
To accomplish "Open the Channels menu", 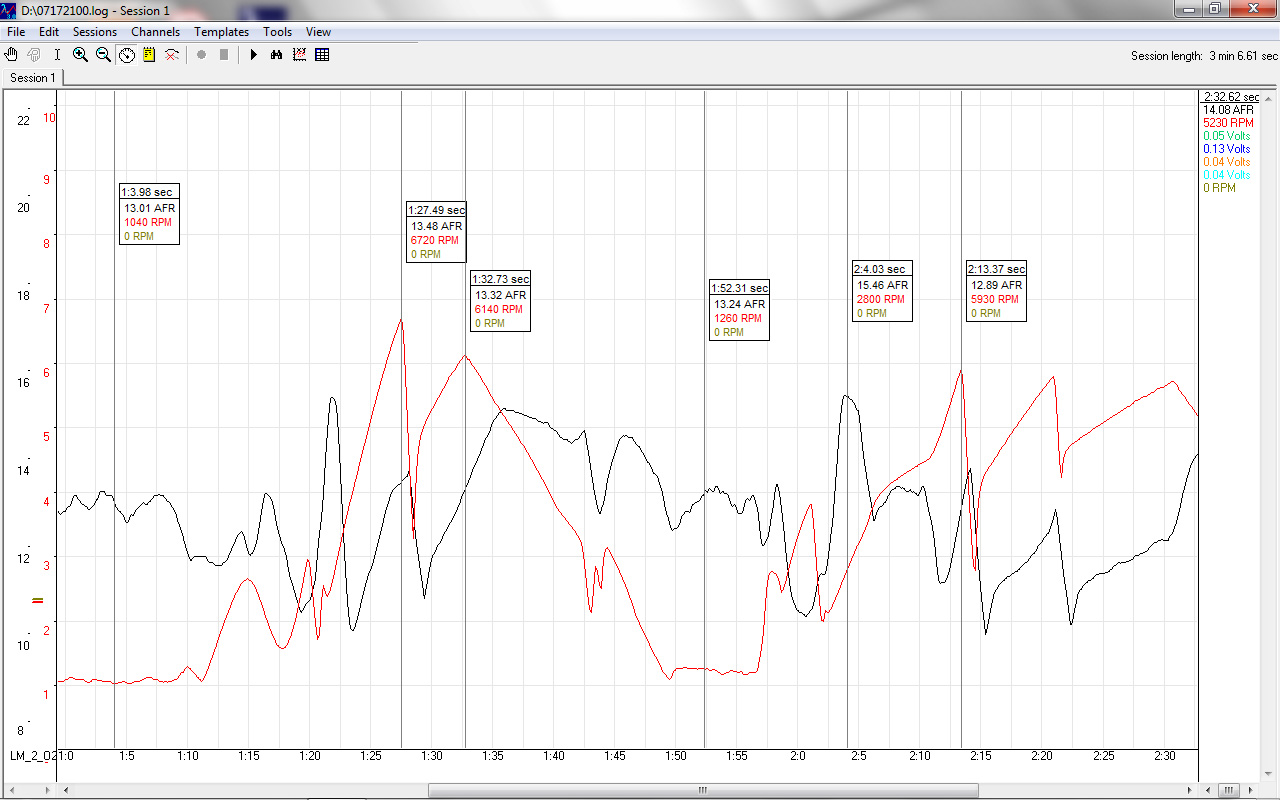I will coord(155,32).
